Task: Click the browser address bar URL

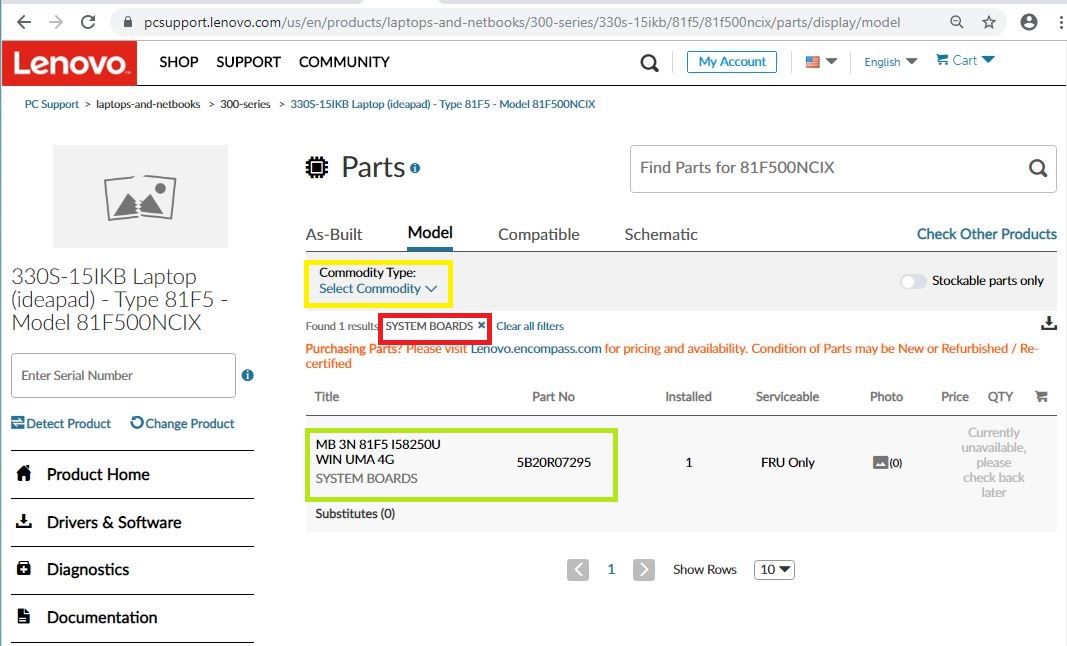Action: [x=522, y=22]
